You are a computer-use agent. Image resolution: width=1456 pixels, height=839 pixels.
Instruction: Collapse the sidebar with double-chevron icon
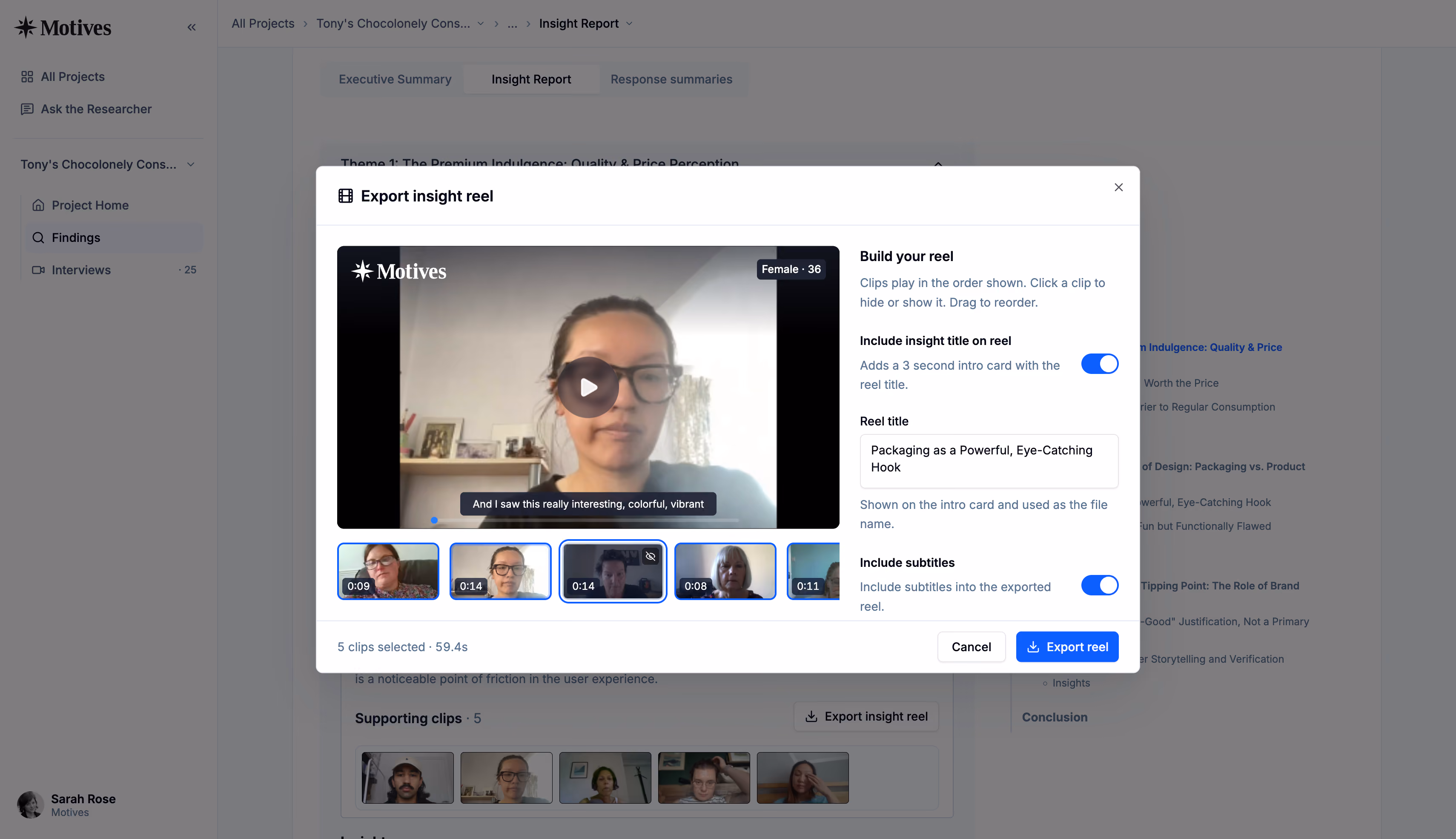(x=191, y=27)
